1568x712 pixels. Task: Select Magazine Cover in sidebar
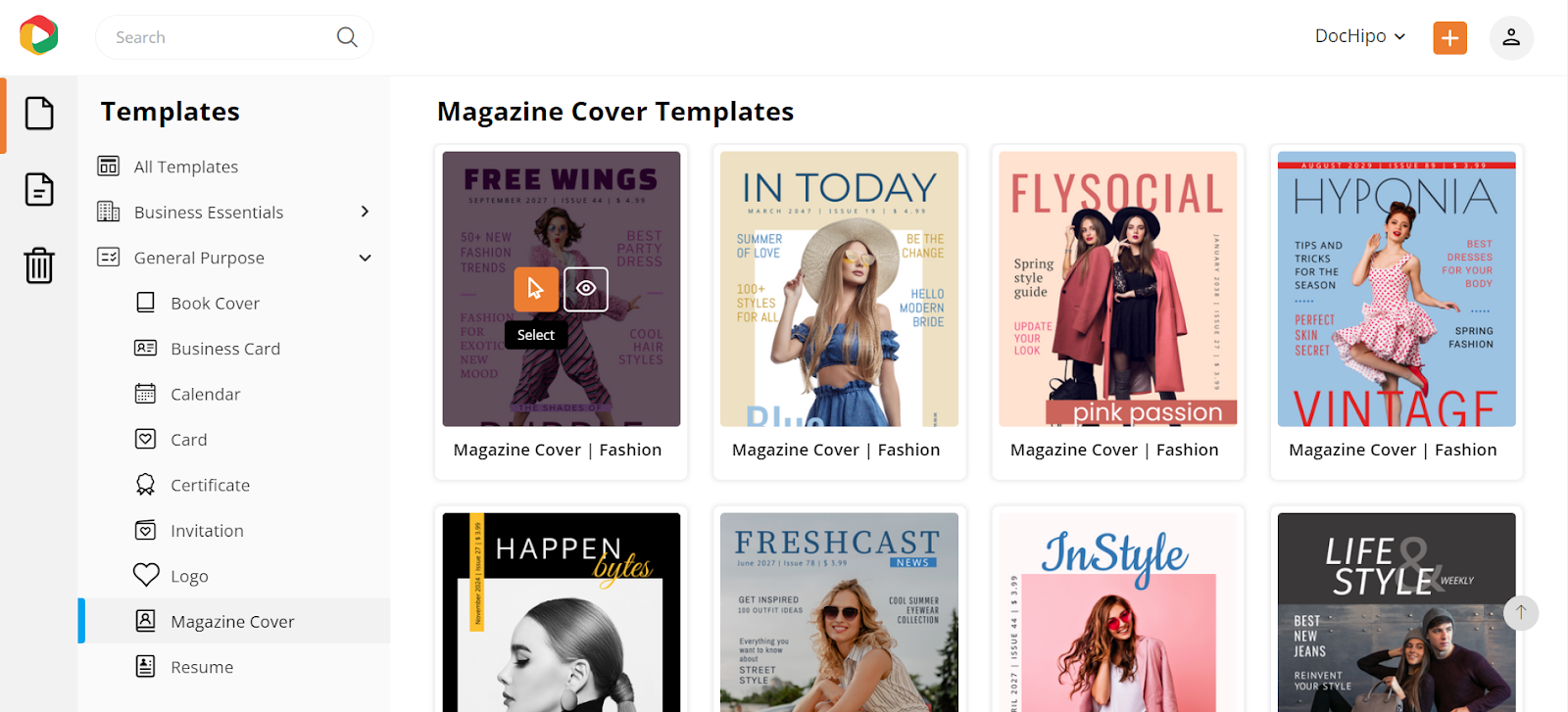[234, 621]
